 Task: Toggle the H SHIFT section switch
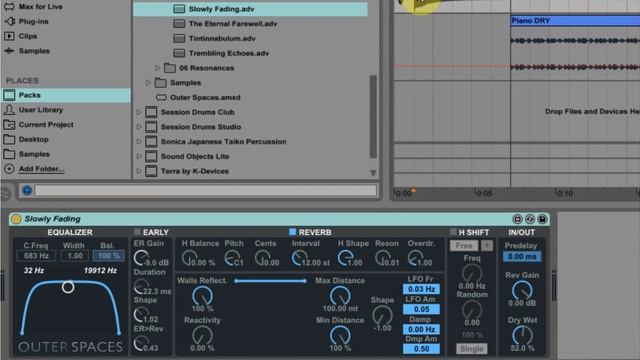[x=453, y=232]
